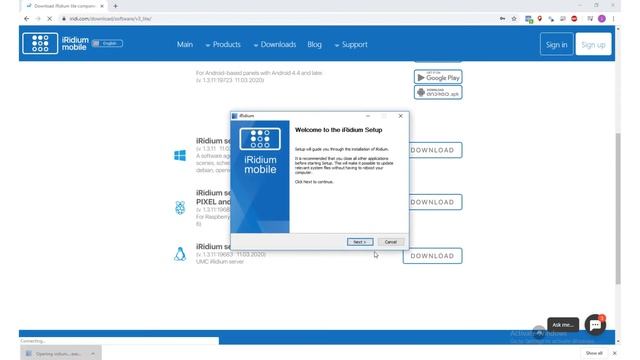640x360 pixels.
Task: Go forward in browser history
Action: click(38, 19)
